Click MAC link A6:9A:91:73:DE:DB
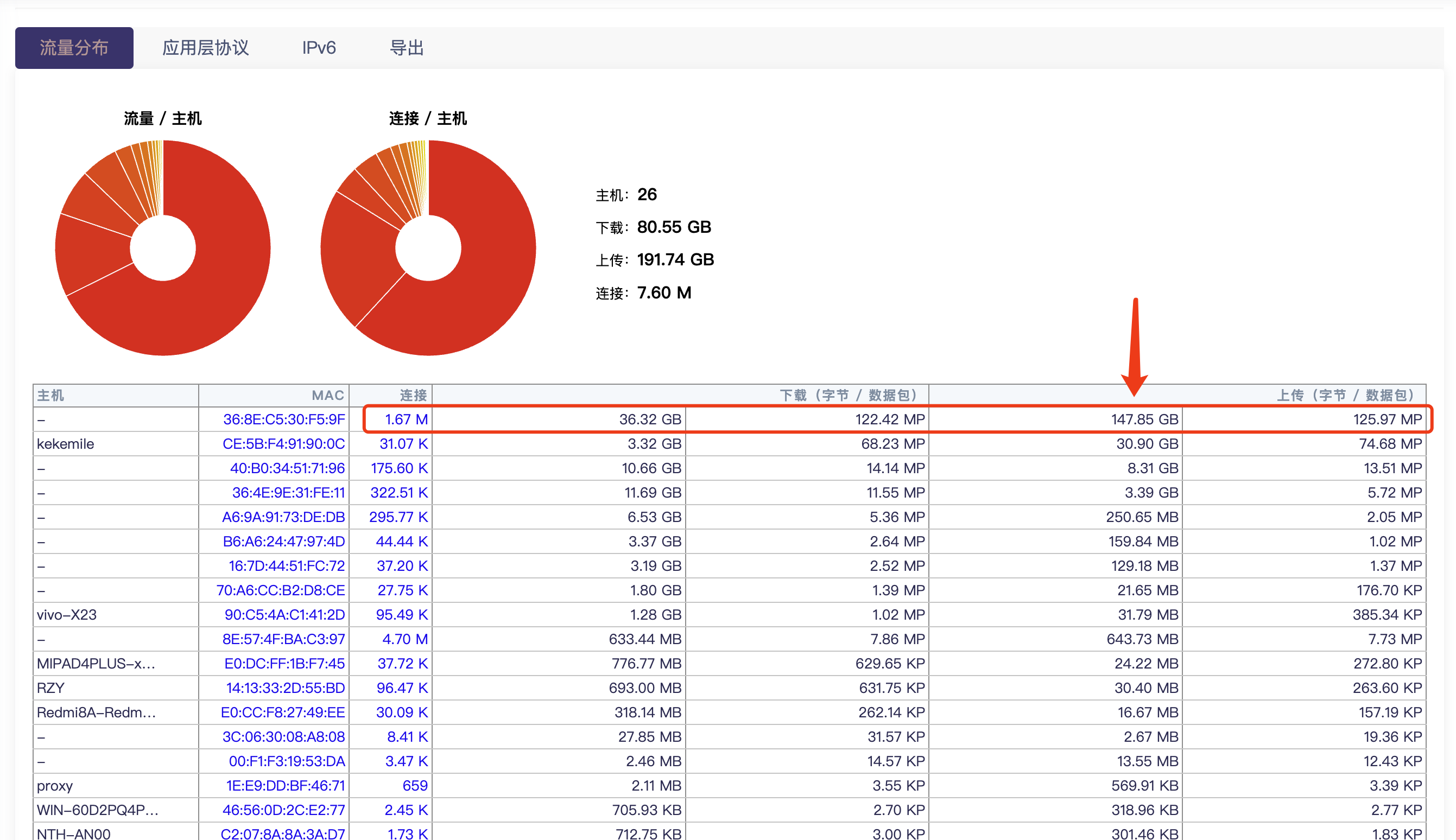Image resolution: width=1456 pixels, height=840 pixels. tap(283, 517)
